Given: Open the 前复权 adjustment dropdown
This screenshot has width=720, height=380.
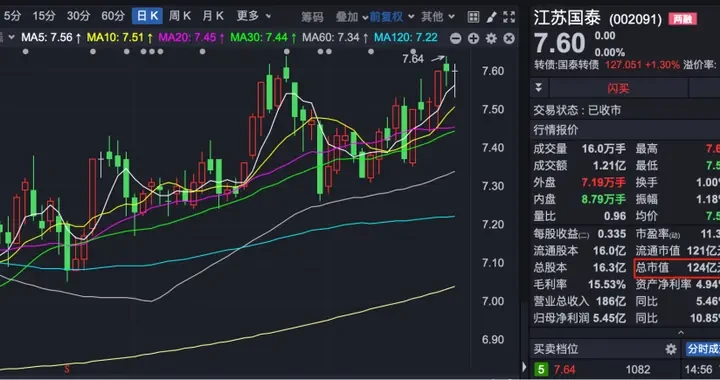Looking at the screenshot, I should click(x=391, y=17).
